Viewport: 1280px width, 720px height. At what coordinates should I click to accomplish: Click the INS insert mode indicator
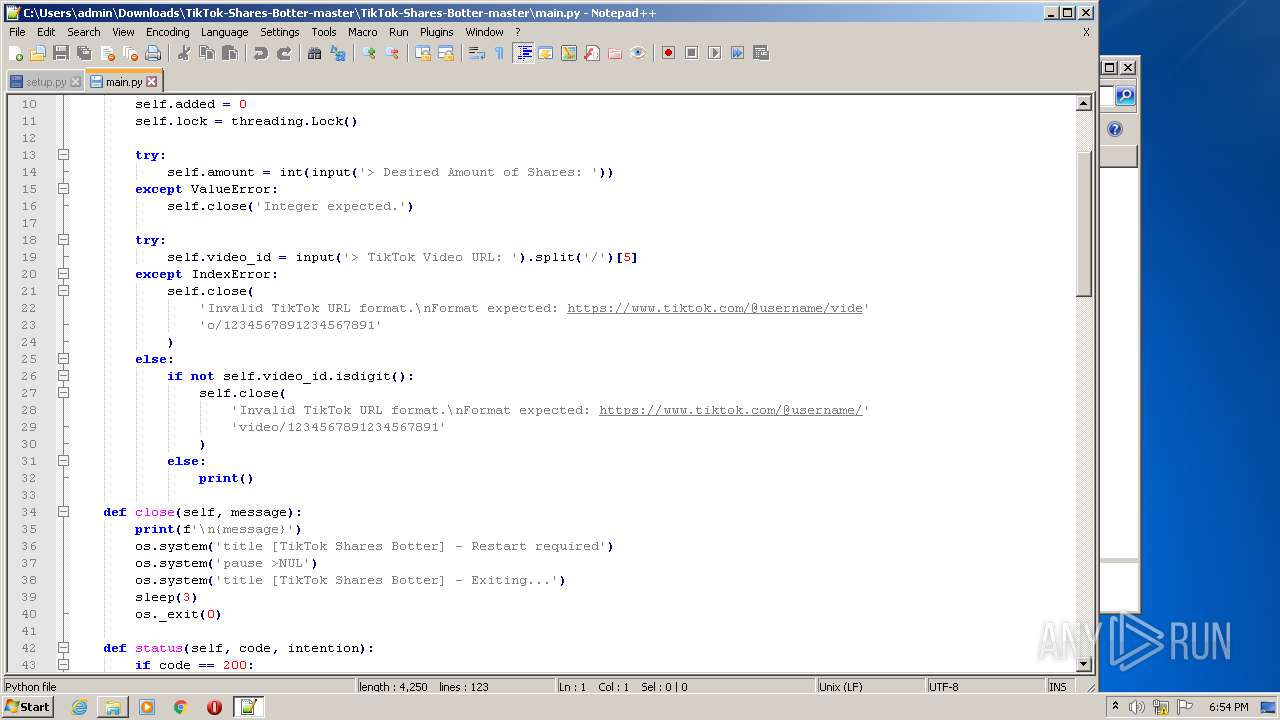(1057, 687)
